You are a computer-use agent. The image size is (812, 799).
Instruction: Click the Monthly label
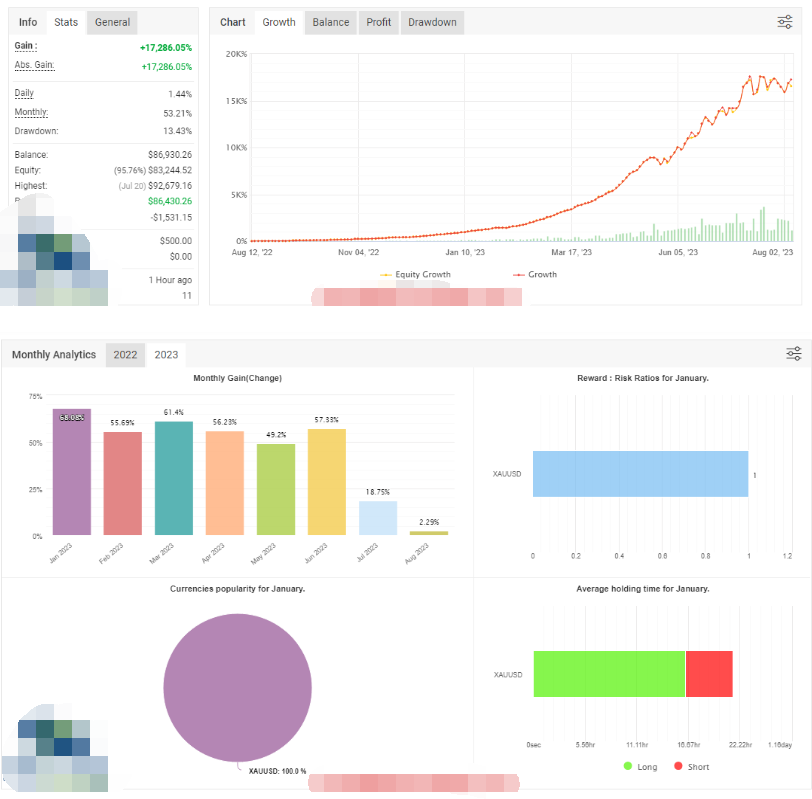pos(31,112)
